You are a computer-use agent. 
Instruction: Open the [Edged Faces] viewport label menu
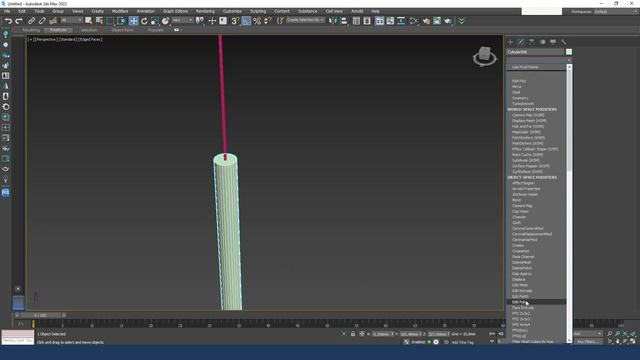(x=90, y=40)
